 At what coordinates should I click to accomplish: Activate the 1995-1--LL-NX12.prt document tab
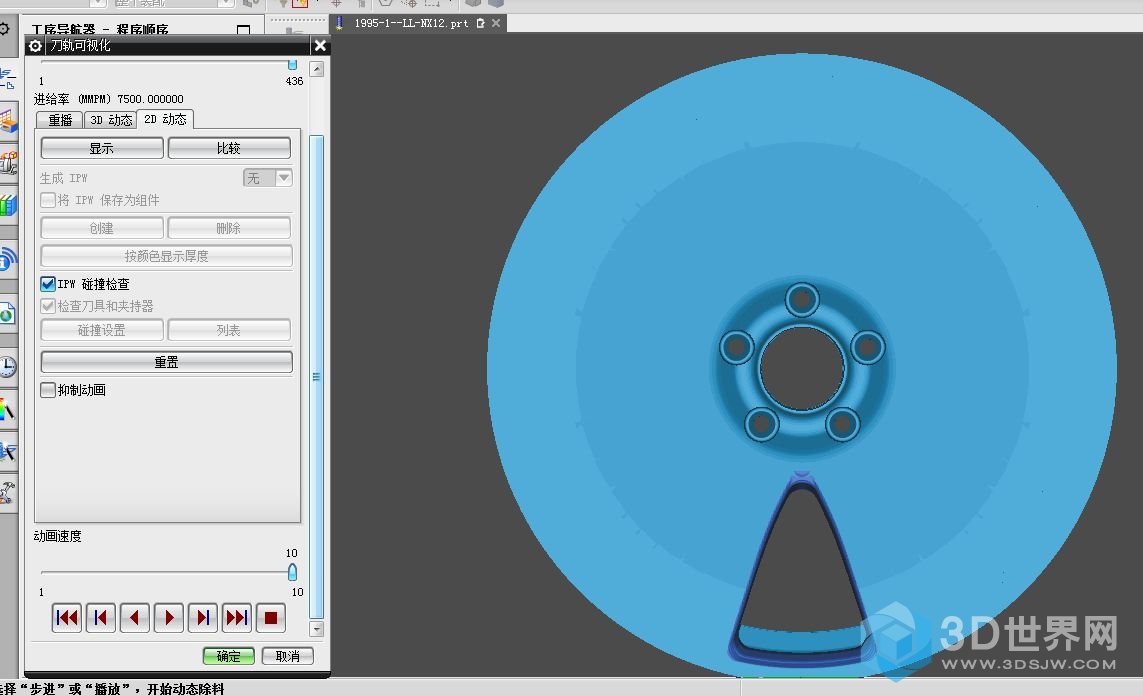[x=411, y=23]
